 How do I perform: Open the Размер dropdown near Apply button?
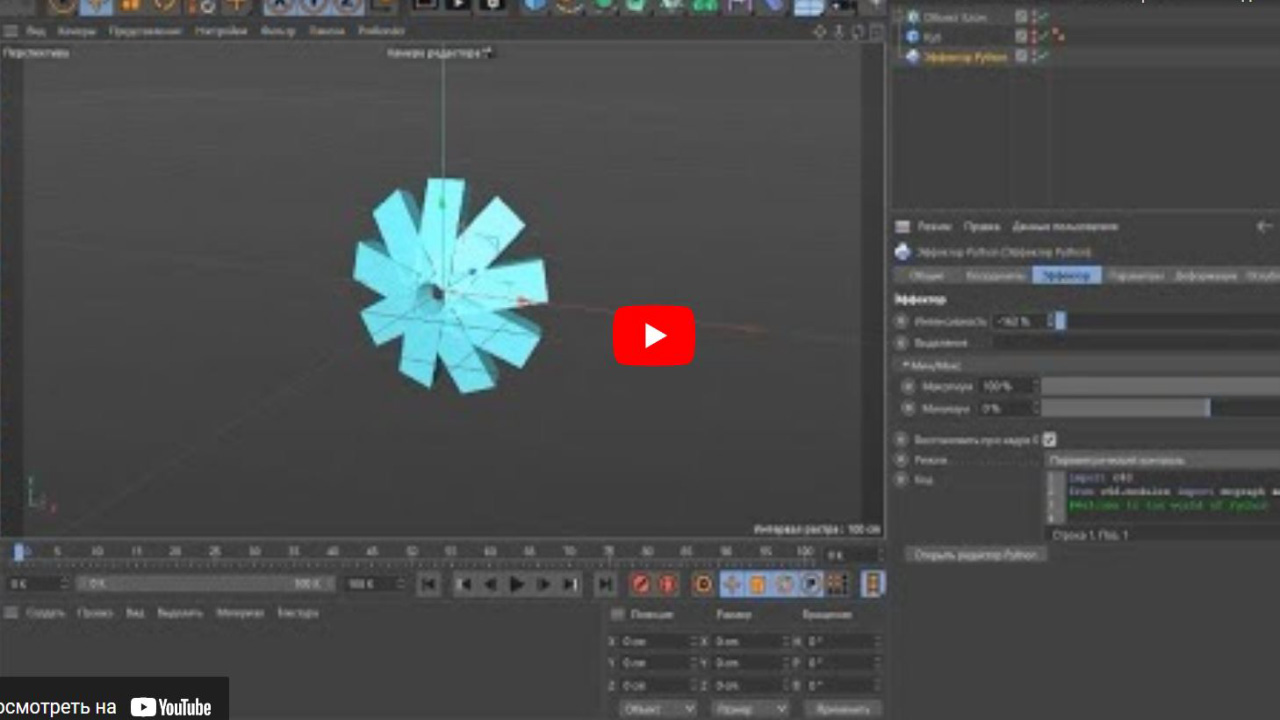(x=750, y=708)
